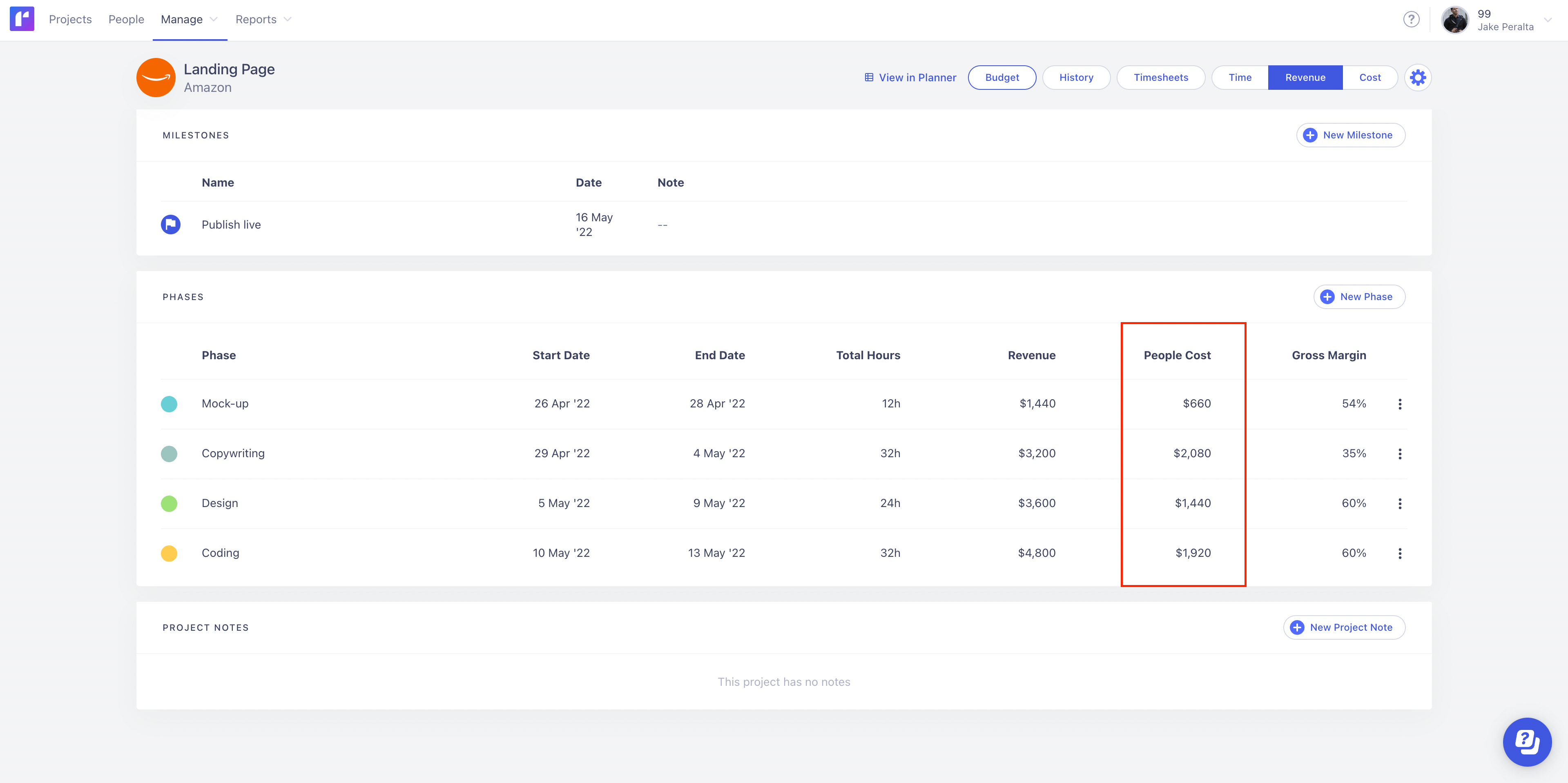Click the Runn logo icon
This screenshot has width=1568, height=783.
(22, 19)
